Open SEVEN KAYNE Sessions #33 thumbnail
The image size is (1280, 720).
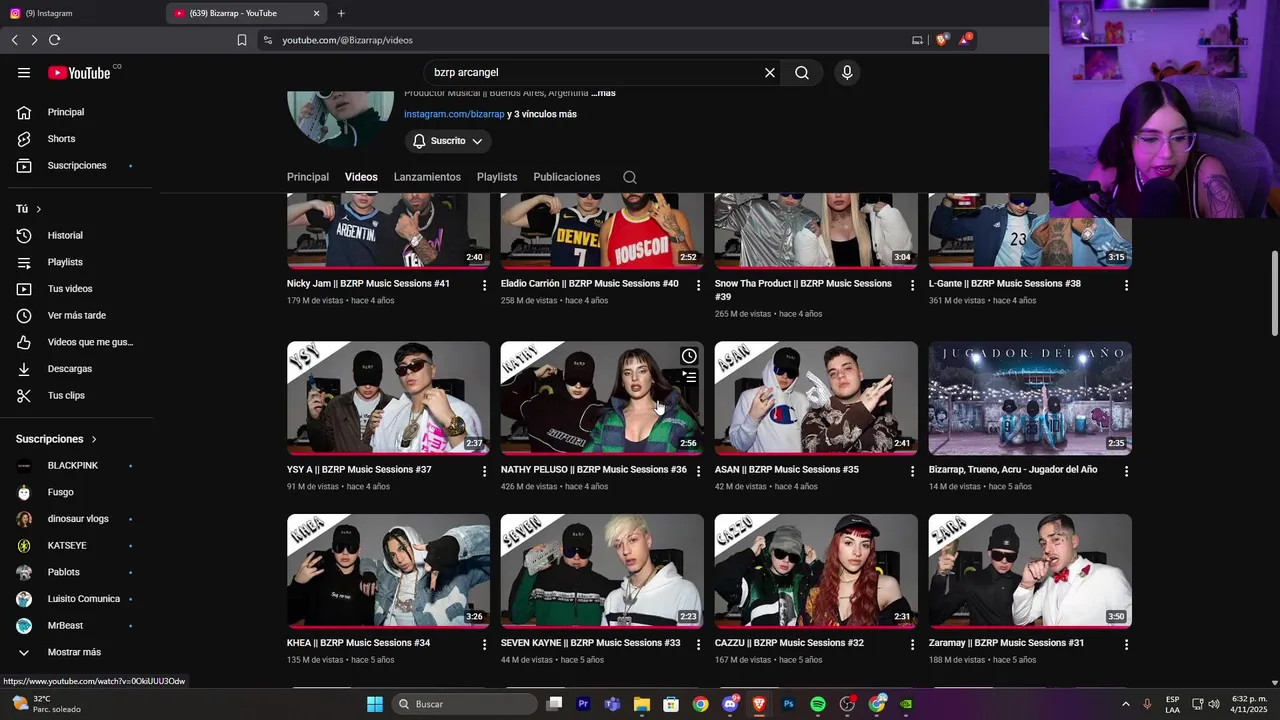tap(602, 571)
